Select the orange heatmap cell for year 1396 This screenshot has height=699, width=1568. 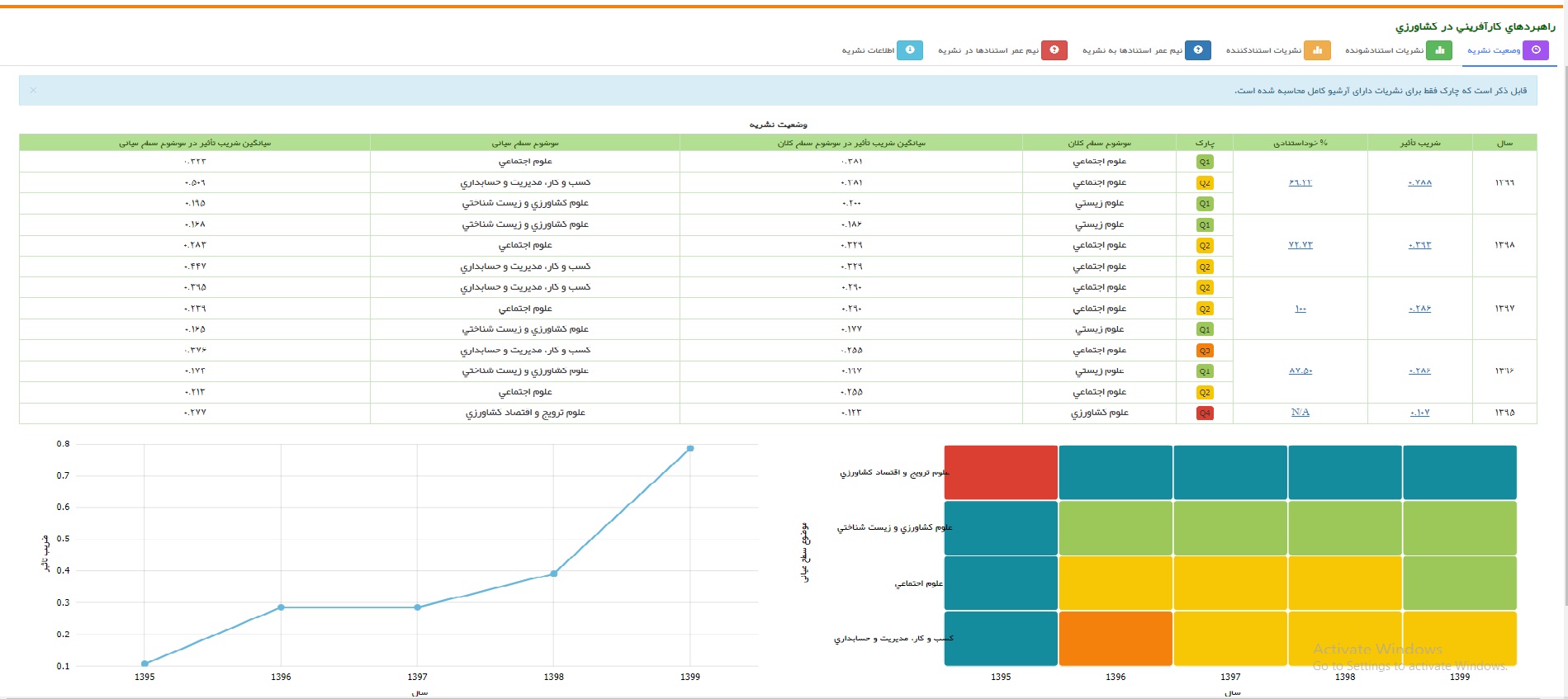(1116, 638)
